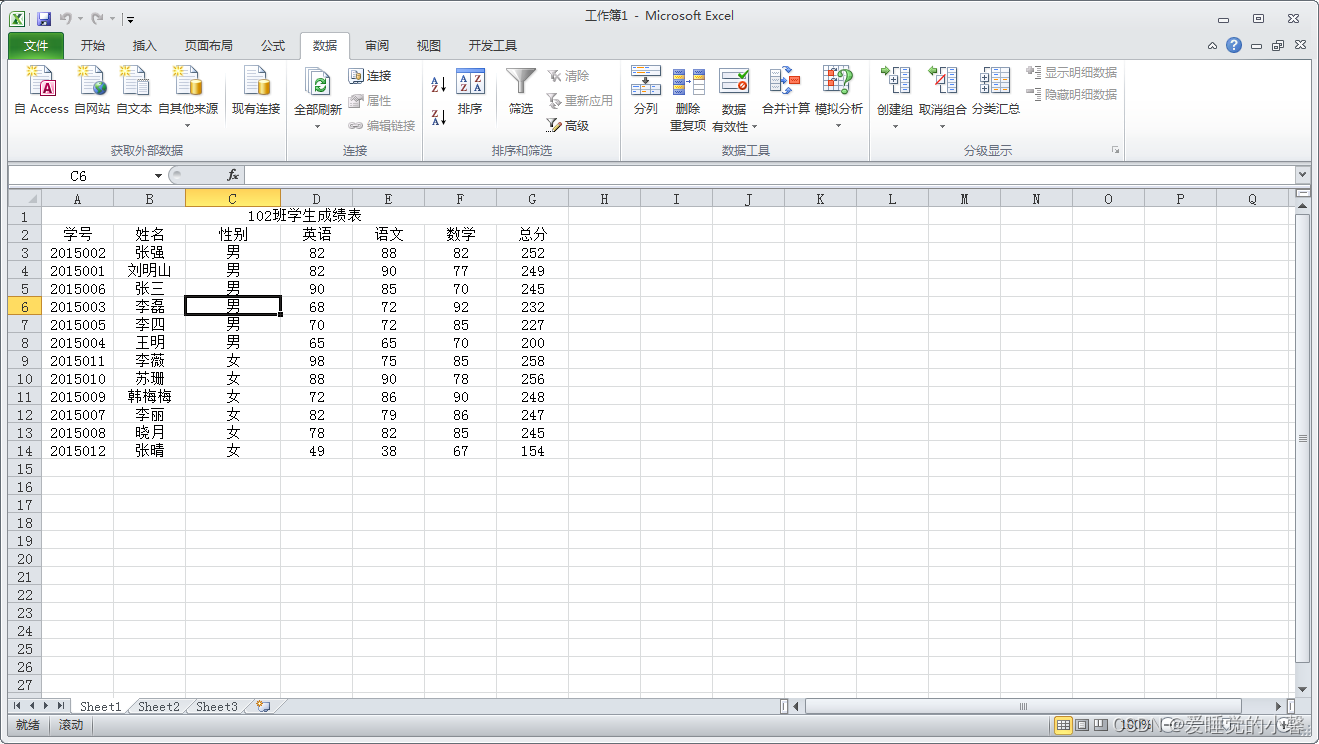Switch to Sheet3 tab
Viewport: 1319px width, 744px height.
[x=217, y=706]
